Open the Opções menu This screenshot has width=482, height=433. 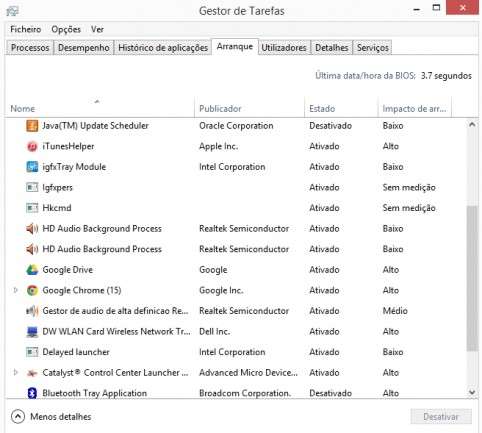tap(66, 29)
